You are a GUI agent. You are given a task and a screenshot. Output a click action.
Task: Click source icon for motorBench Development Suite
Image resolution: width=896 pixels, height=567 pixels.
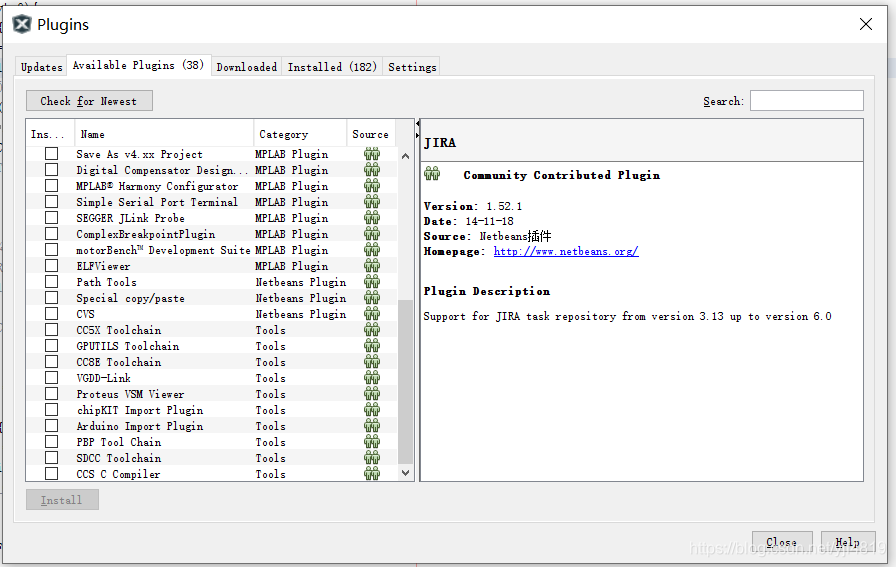coord(372,250)
